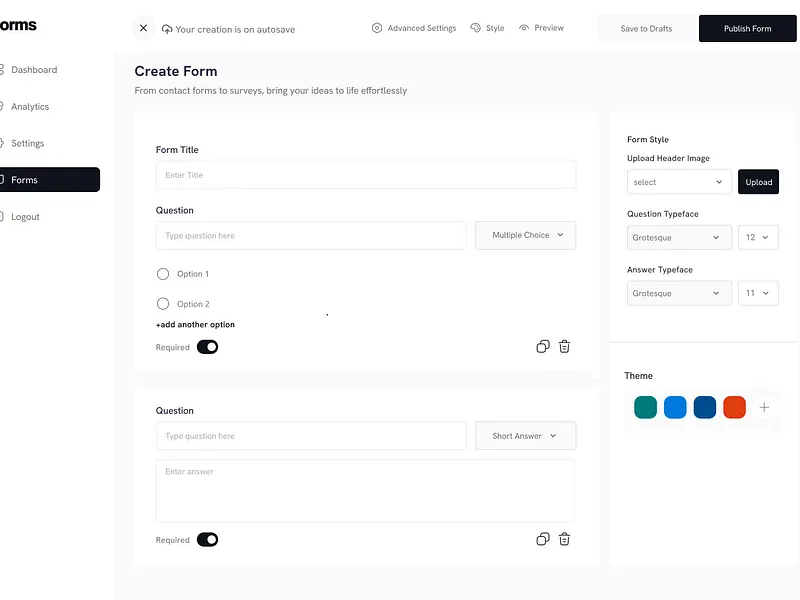Toggle Required off for the Multiple Choice question
Image resolution: width=800 pixels, height=600 pixels.
tap(207, 346)
